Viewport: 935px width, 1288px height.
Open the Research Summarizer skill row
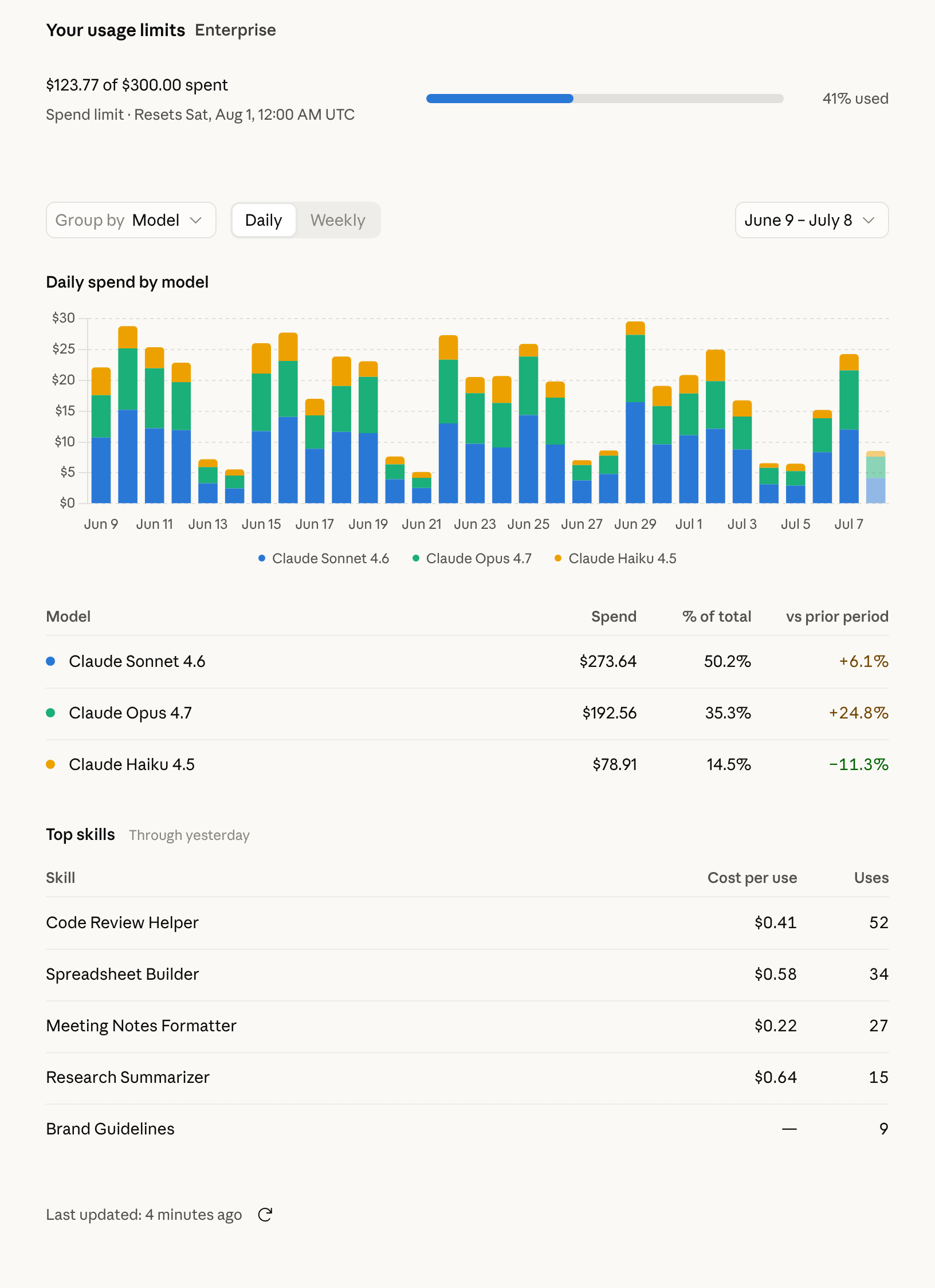[x=467, y=1077]
